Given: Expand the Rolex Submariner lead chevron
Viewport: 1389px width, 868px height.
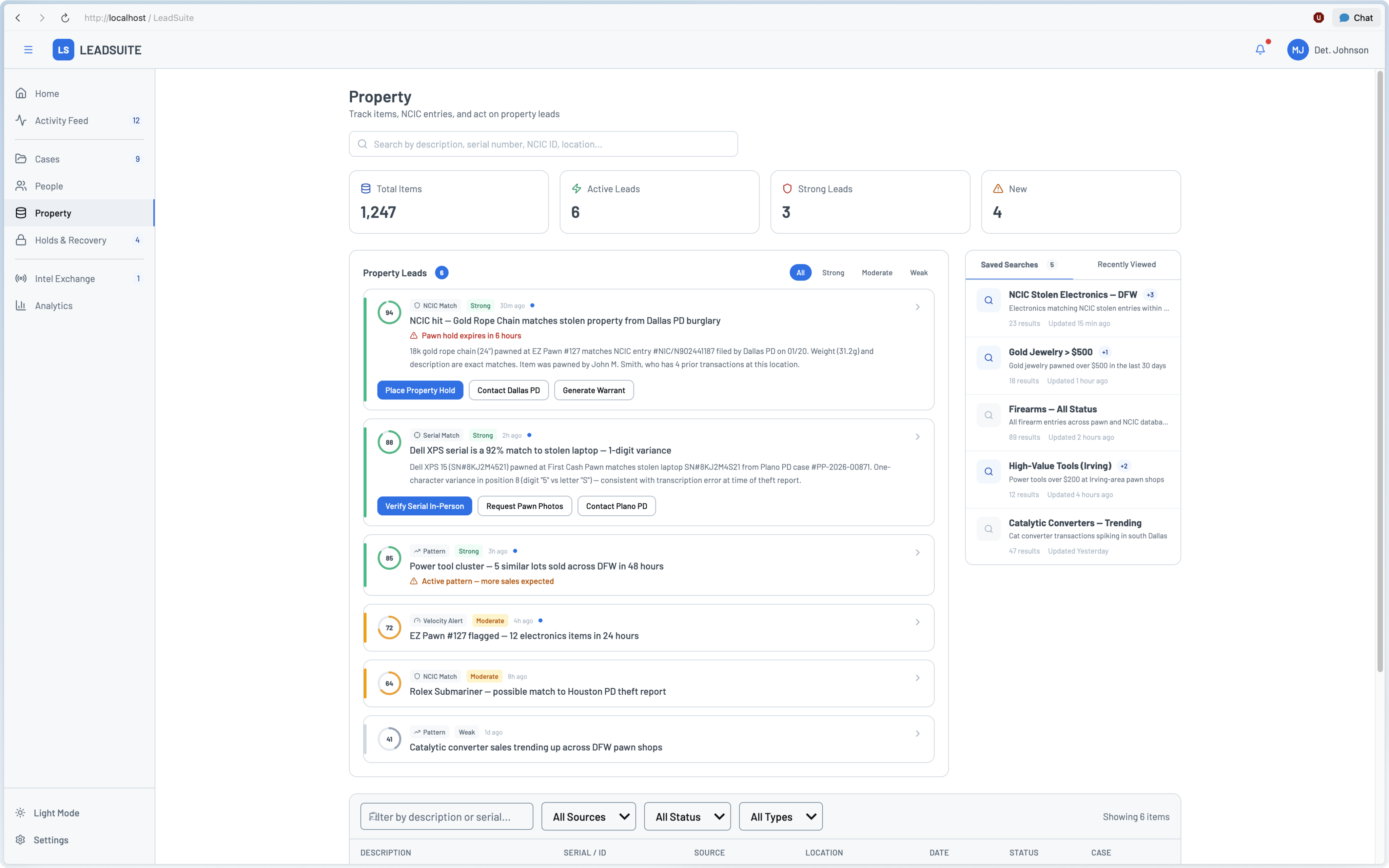Looking at the screenshot, I should [917, 678].
